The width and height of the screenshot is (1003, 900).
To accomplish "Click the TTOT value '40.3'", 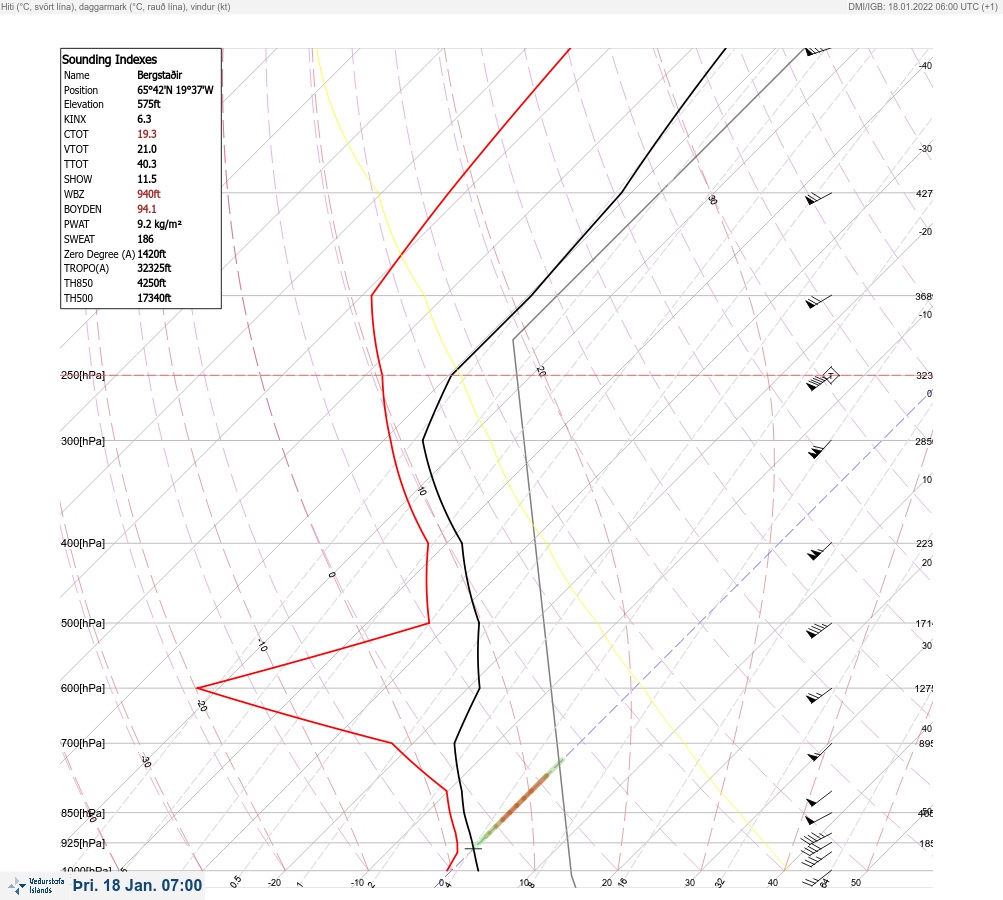I will pyautogui.click(x=146, y=164).
